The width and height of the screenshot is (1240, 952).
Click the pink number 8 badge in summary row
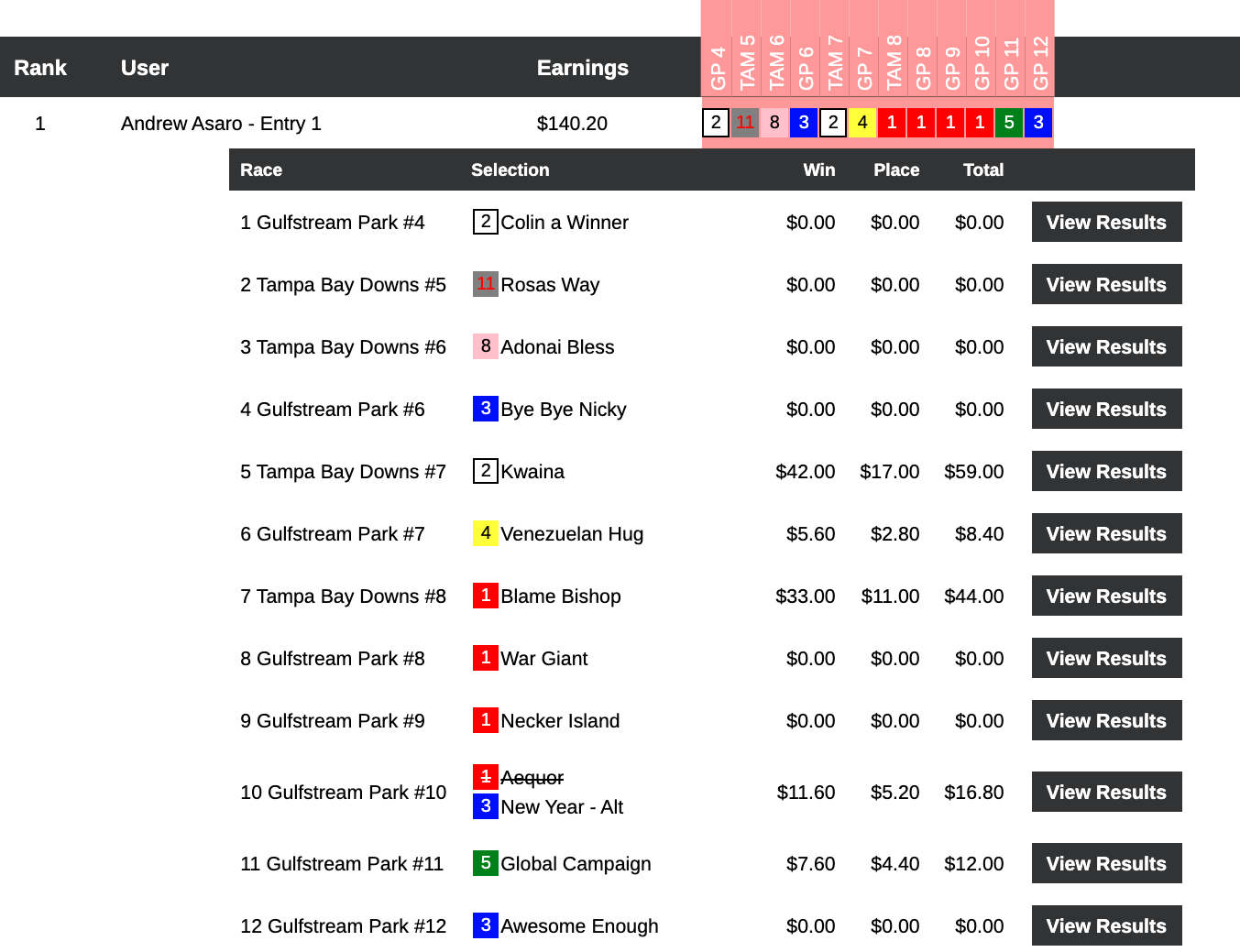coord(774,122)
